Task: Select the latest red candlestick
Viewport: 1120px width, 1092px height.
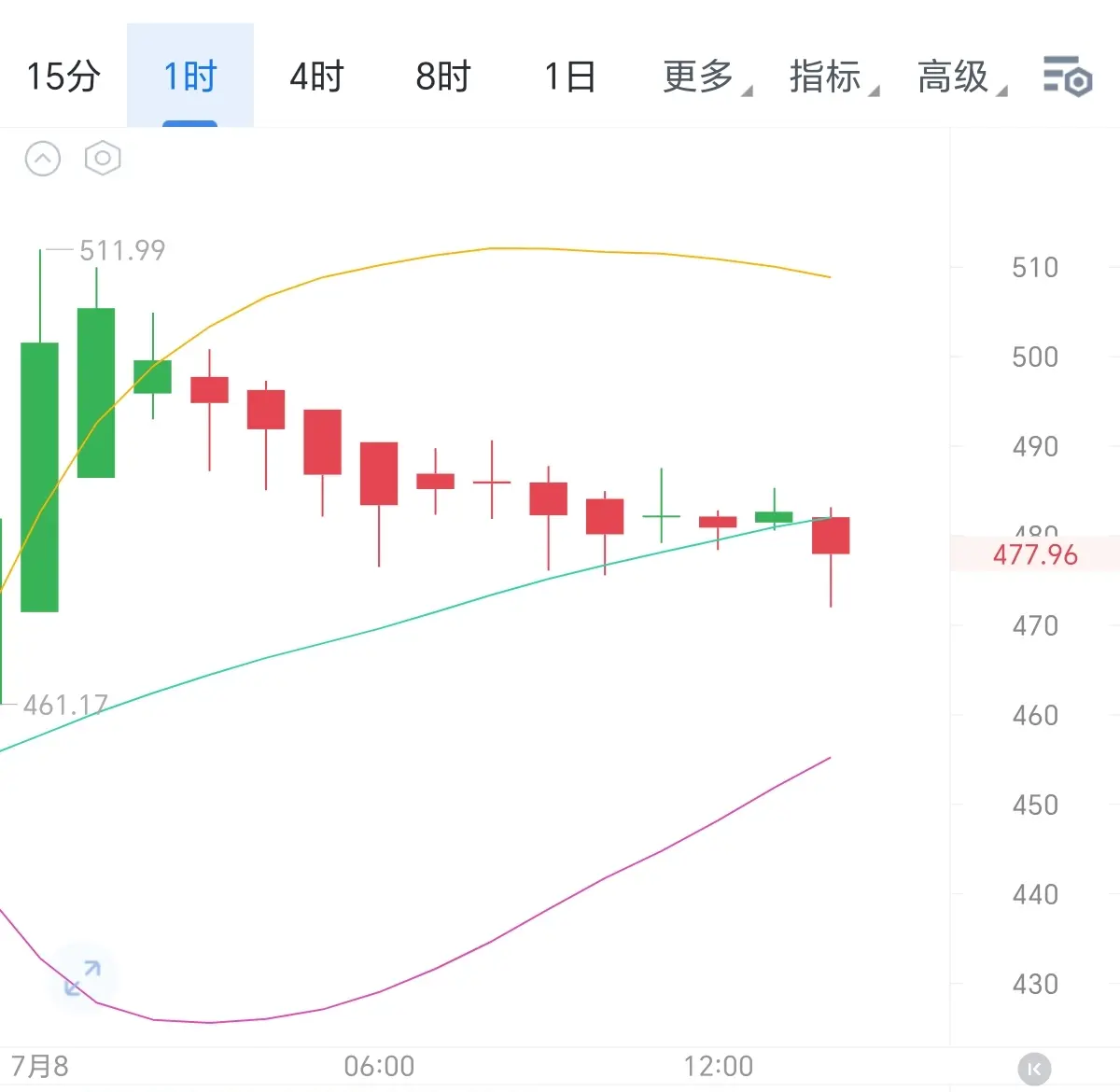Action: click(x=831, y=536)
